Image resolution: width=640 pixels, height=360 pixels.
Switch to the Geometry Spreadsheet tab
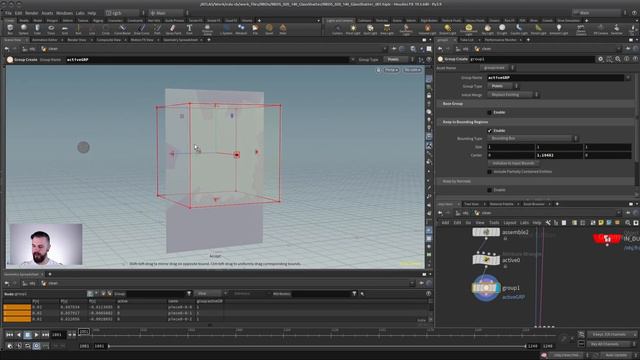180,40
